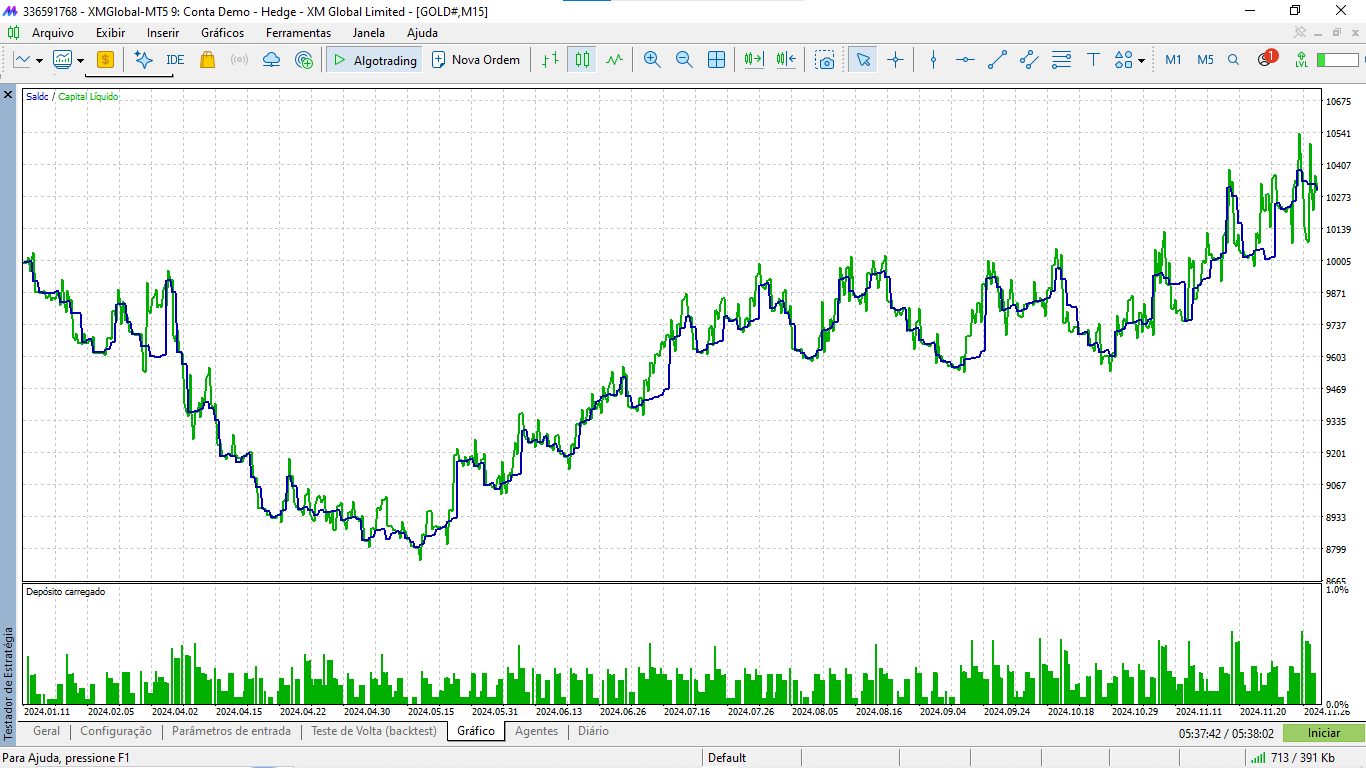Switch to the Agentes tab
The image size is (1366, 768).
536,731
